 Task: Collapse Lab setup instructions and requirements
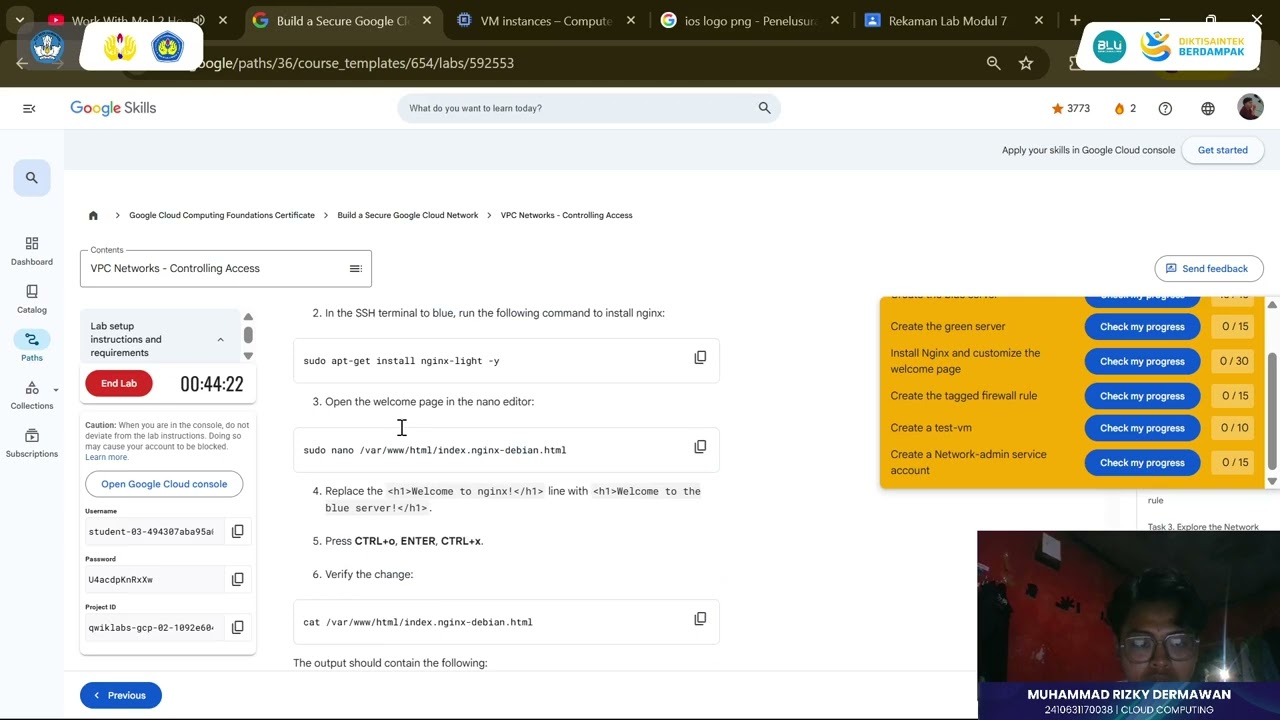point(220,339)
